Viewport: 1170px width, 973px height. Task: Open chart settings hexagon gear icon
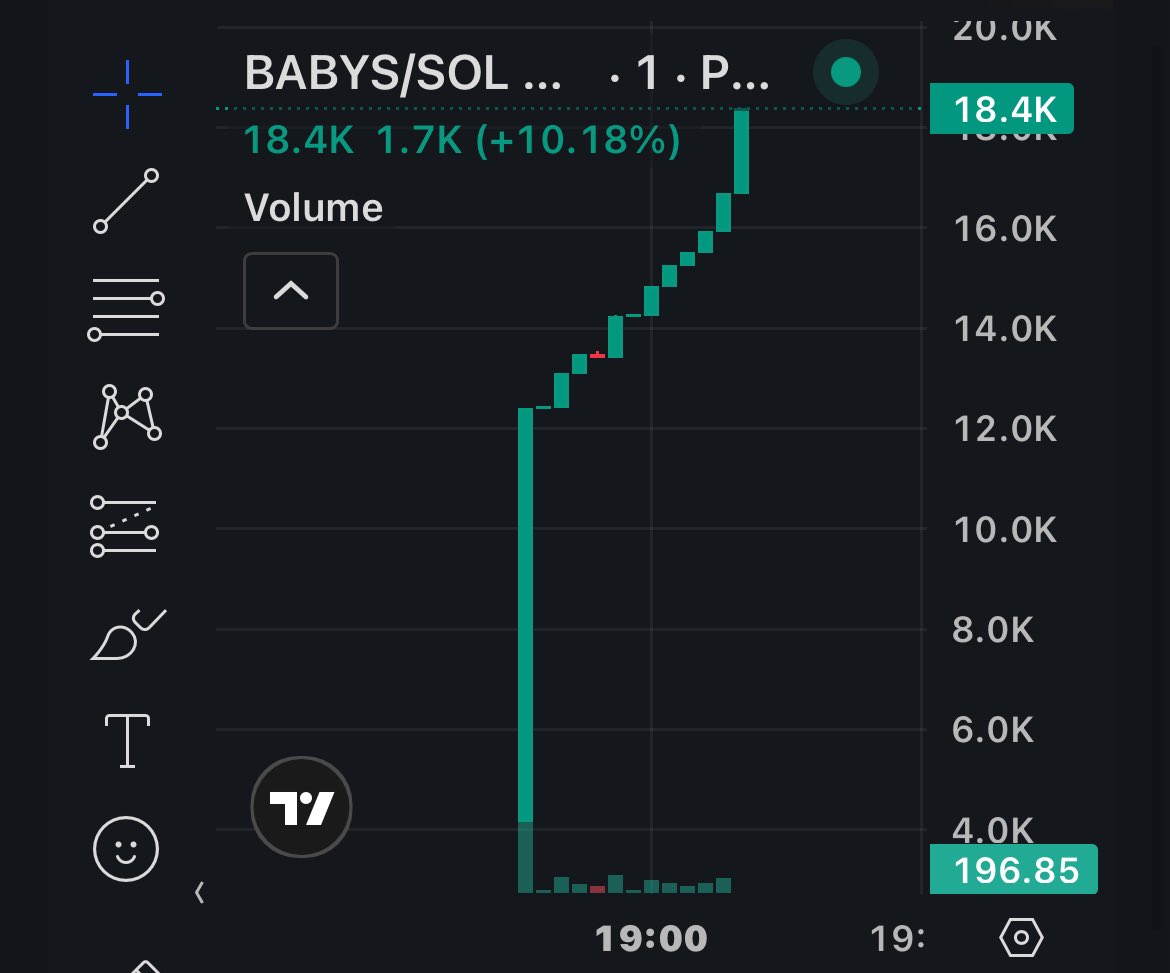tap(1021, 937)
